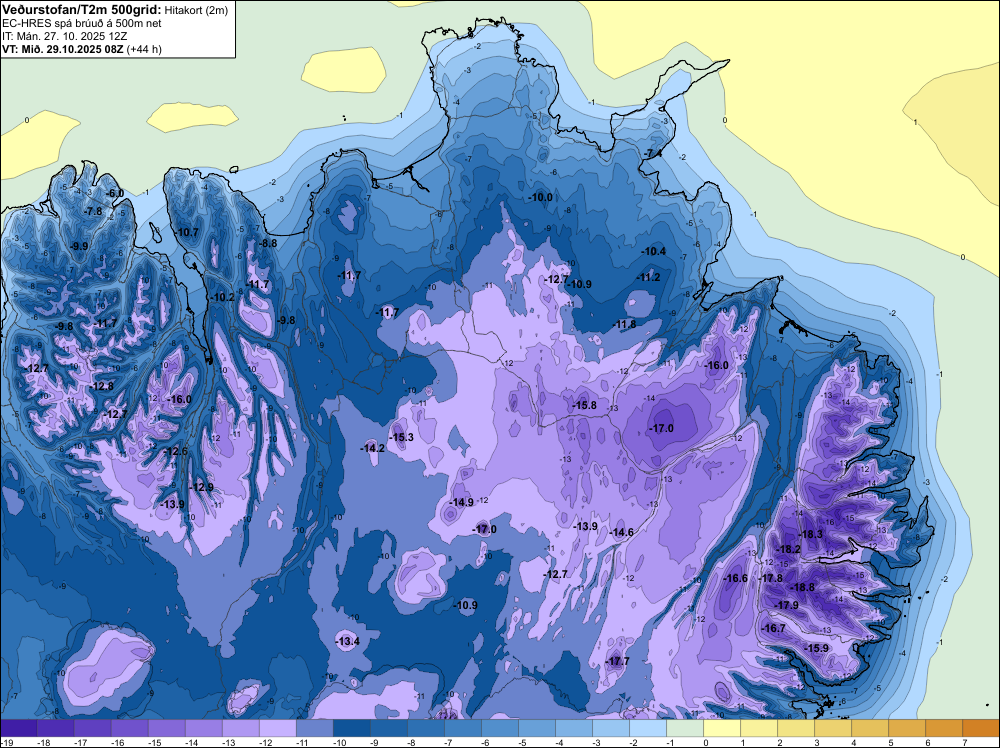Select legend swatch between -10 and -9
Viewport: 1000px width, 748px height.
(x=351, y=728)
